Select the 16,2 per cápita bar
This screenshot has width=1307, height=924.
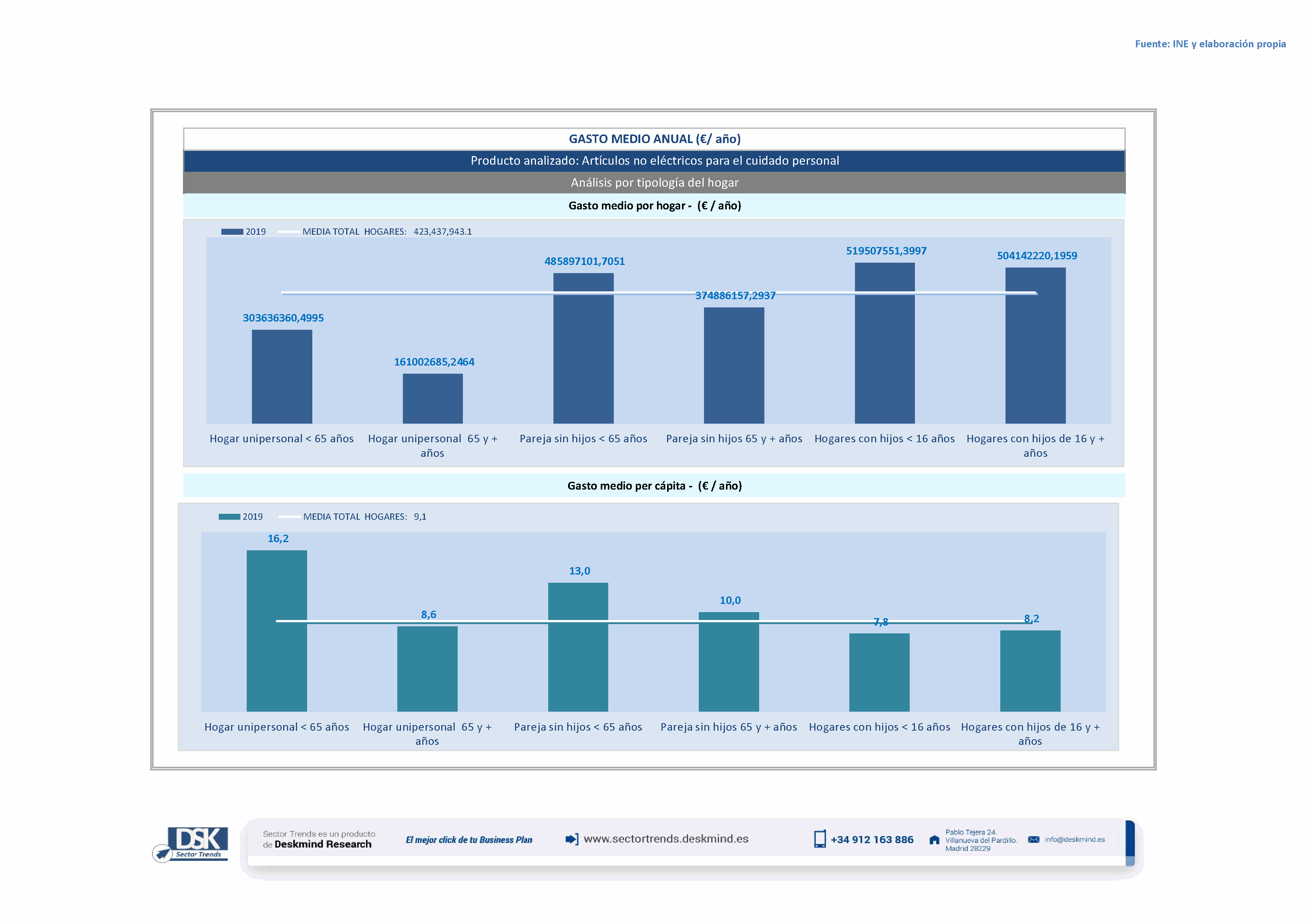pos(277,630)
